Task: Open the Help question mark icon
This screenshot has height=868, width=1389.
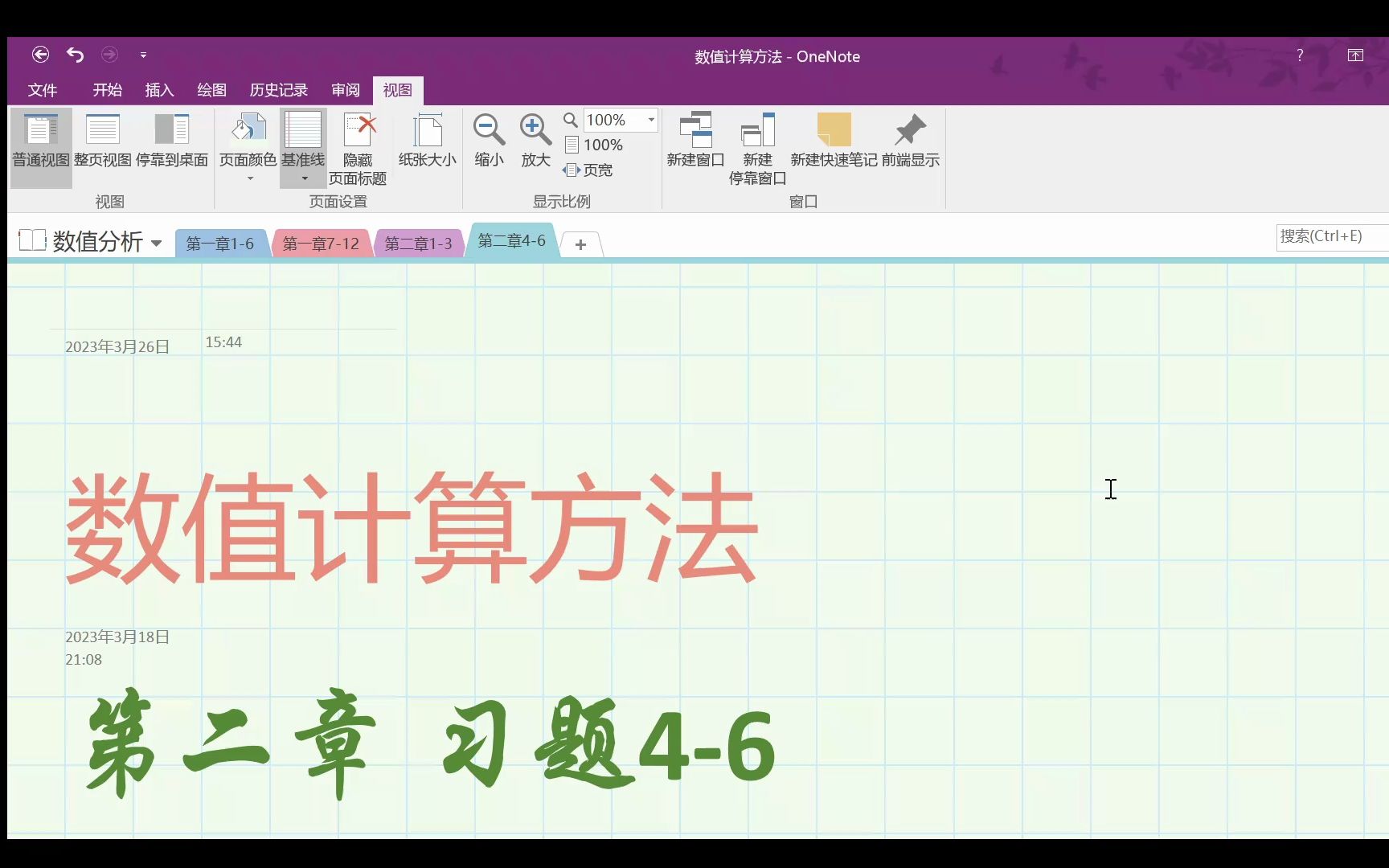Action: 1300,55
